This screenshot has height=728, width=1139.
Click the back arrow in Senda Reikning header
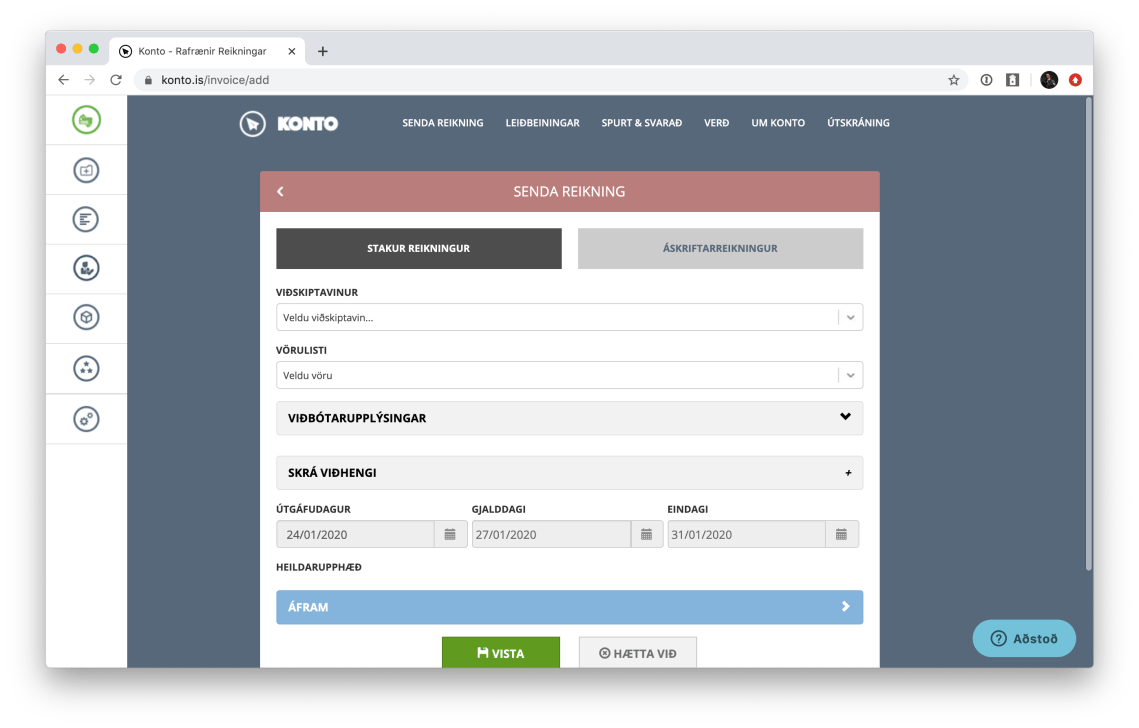coord(280,192)
